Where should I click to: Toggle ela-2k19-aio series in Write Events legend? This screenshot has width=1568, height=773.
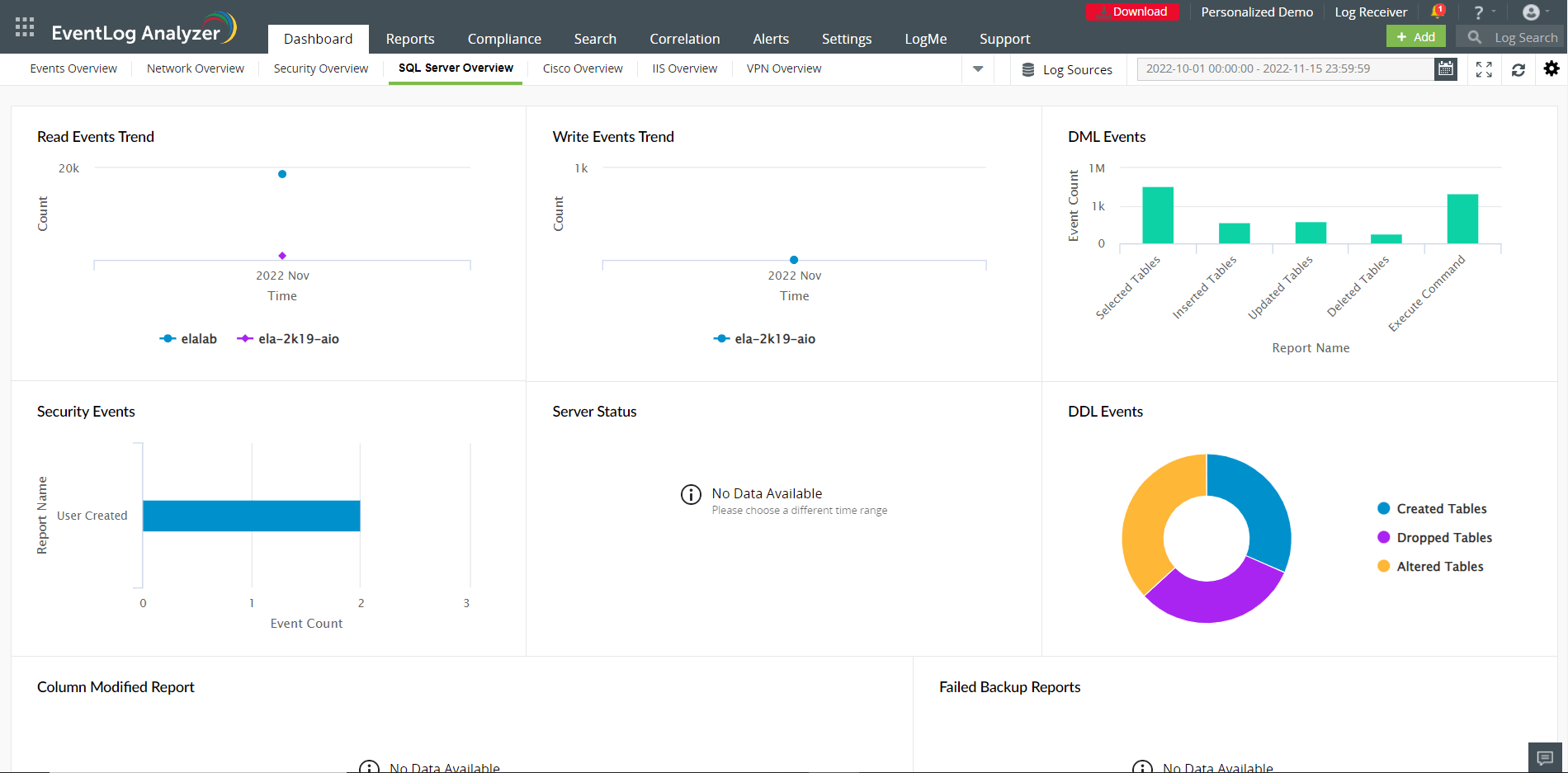(x=764, y=339)
